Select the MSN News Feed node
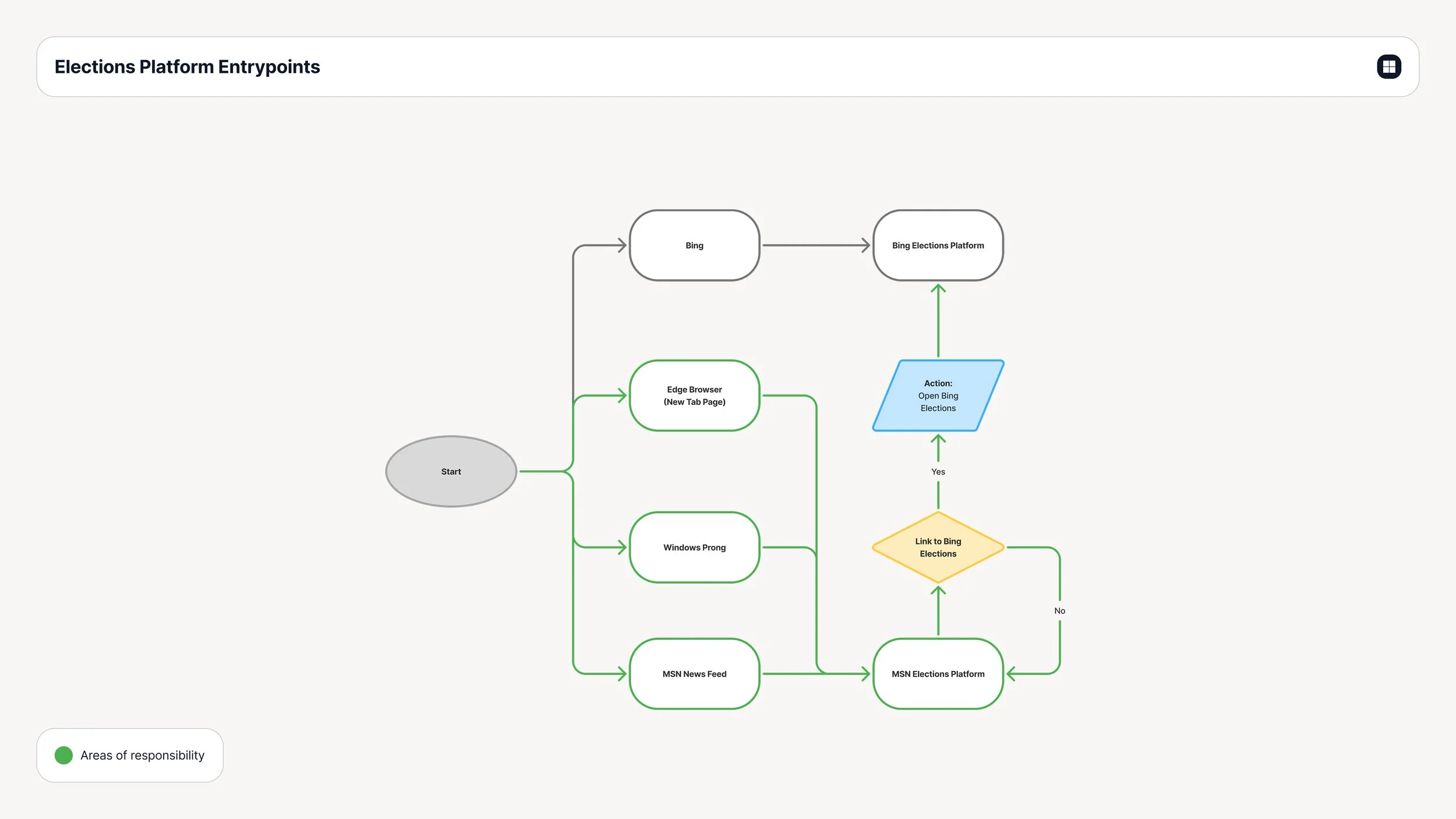The image size is (1456, 819). (x=694, y=673)
